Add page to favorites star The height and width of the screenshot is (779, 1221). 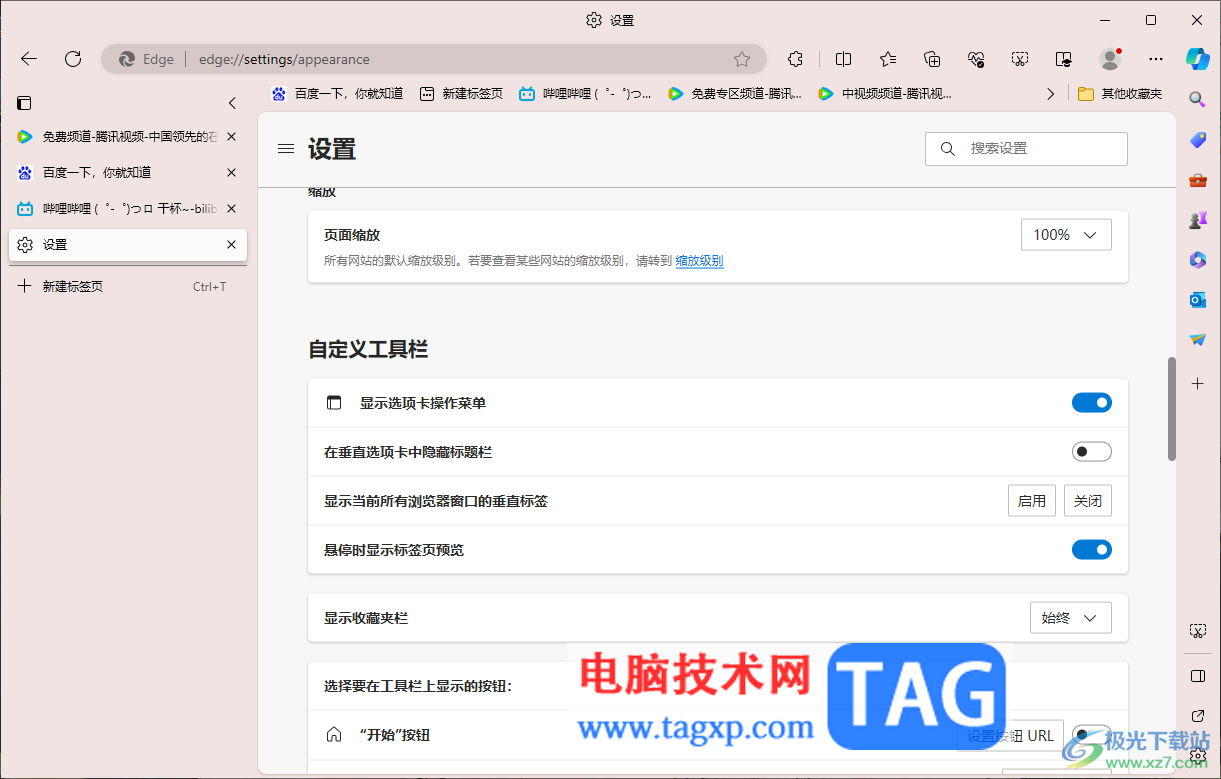[742, 59]
